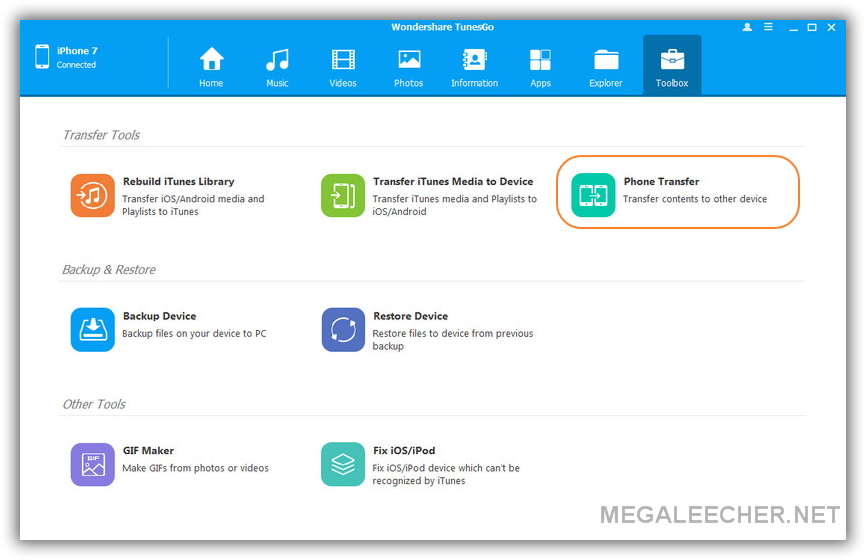Screen dimensions: 866x560
Task: Click the Other Tools section heading
Action: (94, 404)
